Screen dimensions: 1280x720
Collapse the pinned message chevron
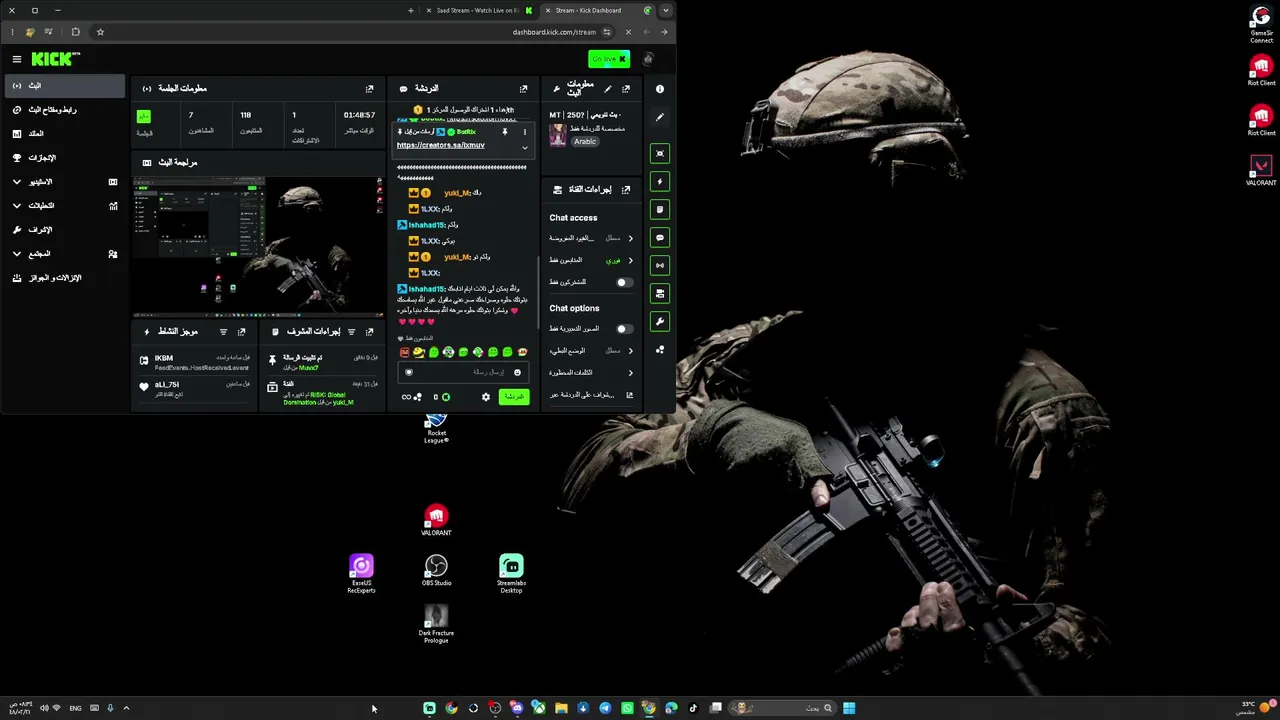pyautogui.click(x=524, y=148)
